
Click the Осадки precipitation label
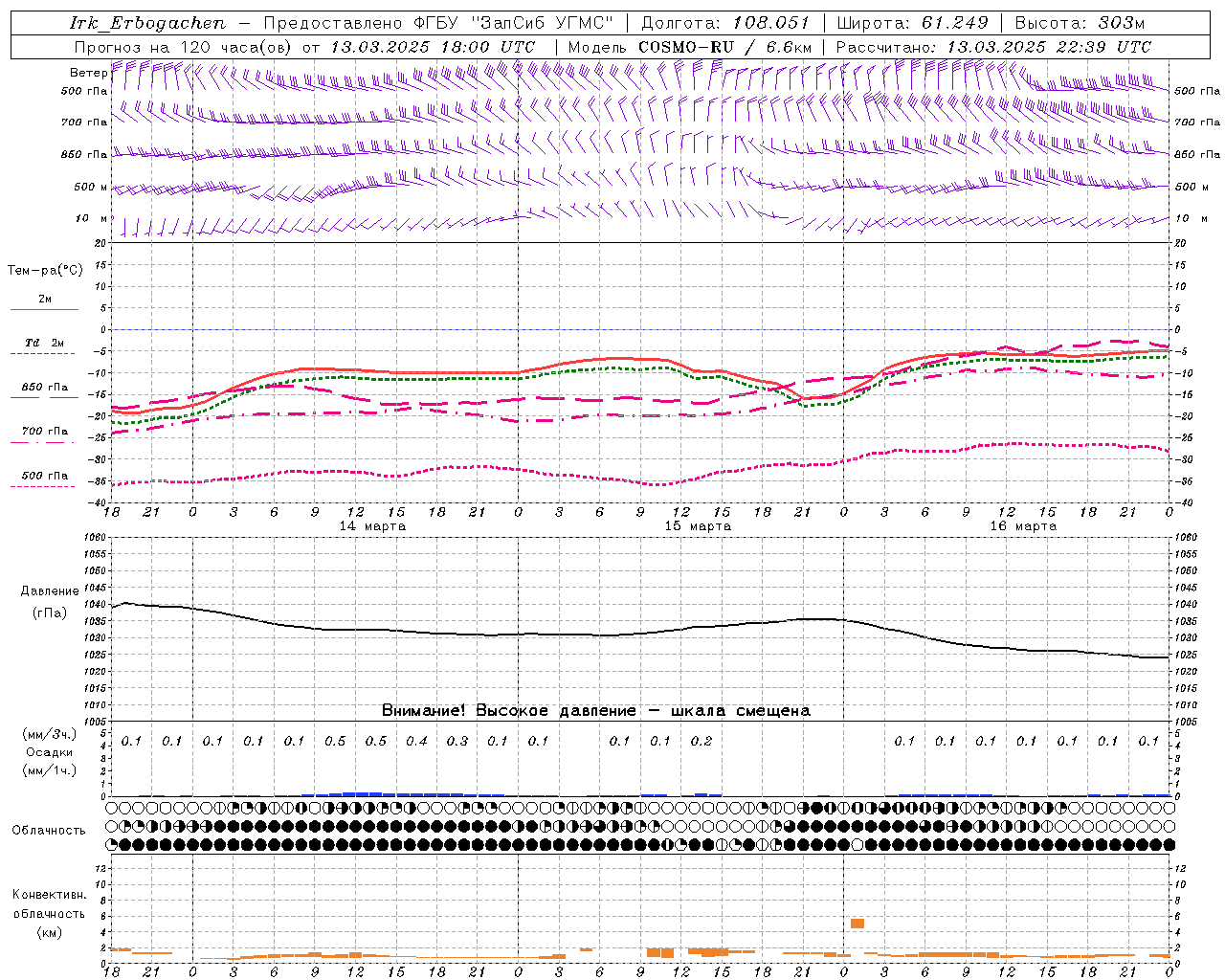[x=50, y=752]
